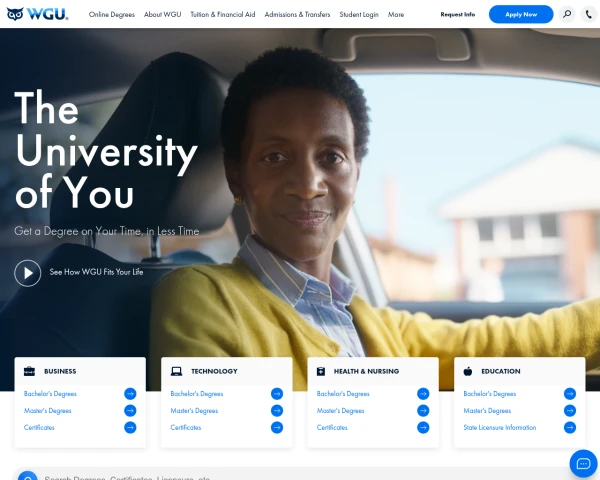Expand the More menu
This screenshot has width=600, height=480.
[x=396, y=15]
